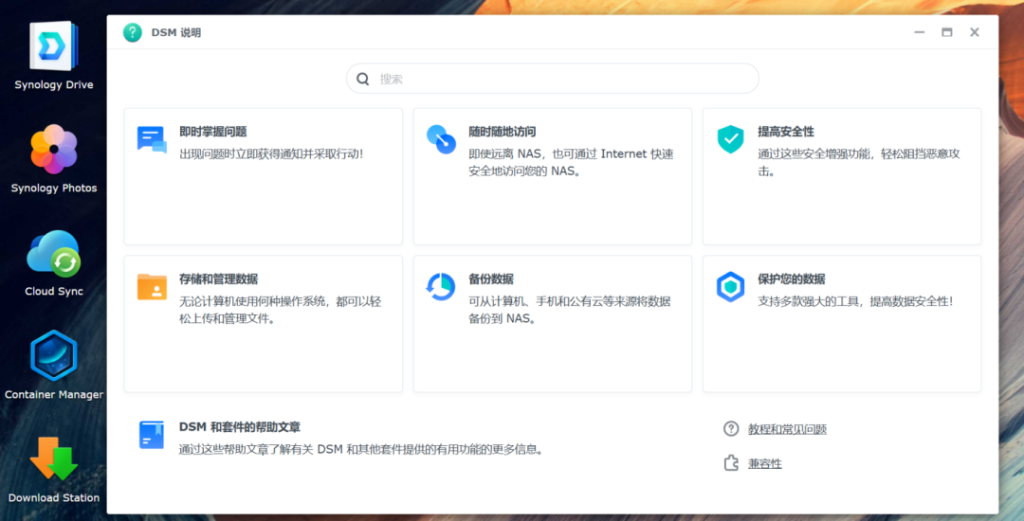
Task: Open Synology Drive desktop icon
Action: (x=54, y=47)
